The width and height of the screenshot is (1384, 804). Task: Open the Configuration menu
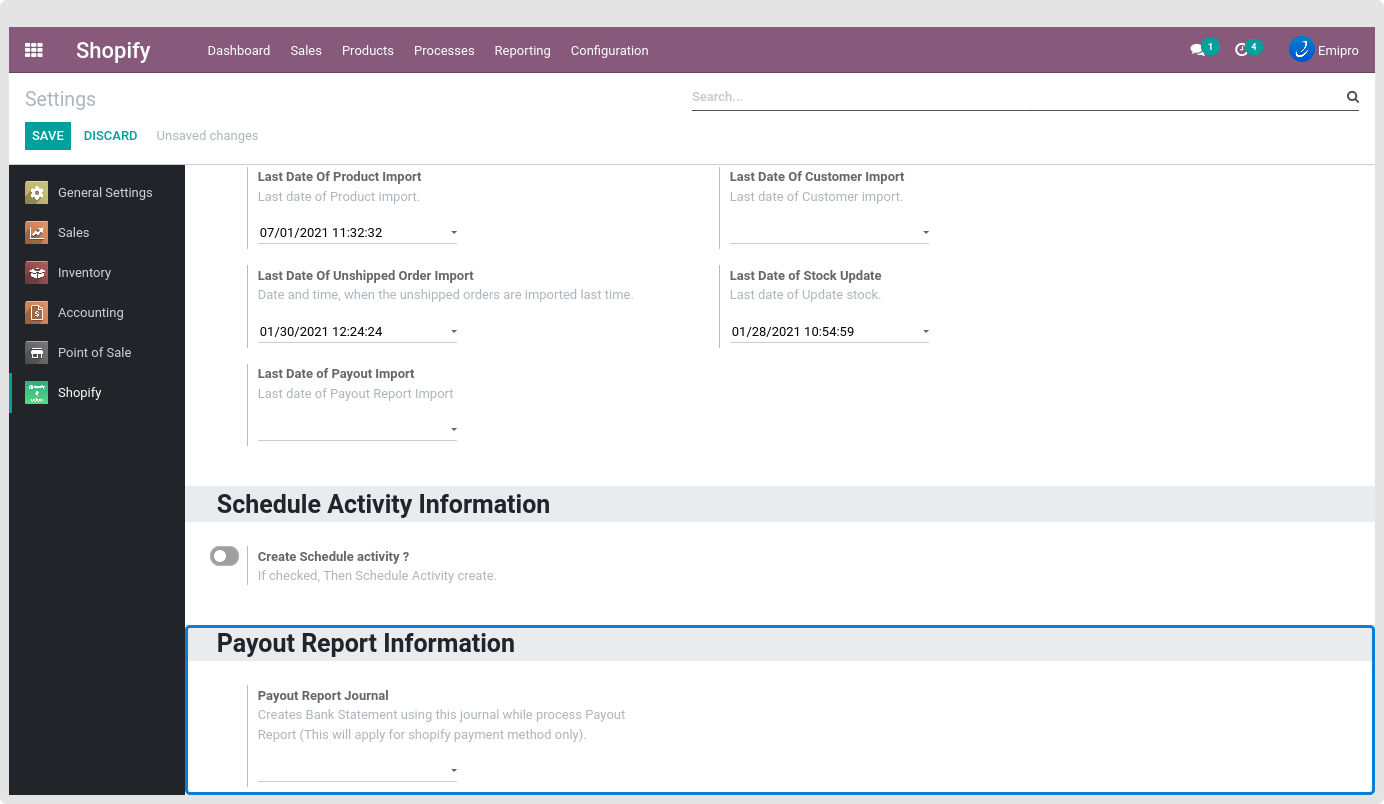(609, 50)
